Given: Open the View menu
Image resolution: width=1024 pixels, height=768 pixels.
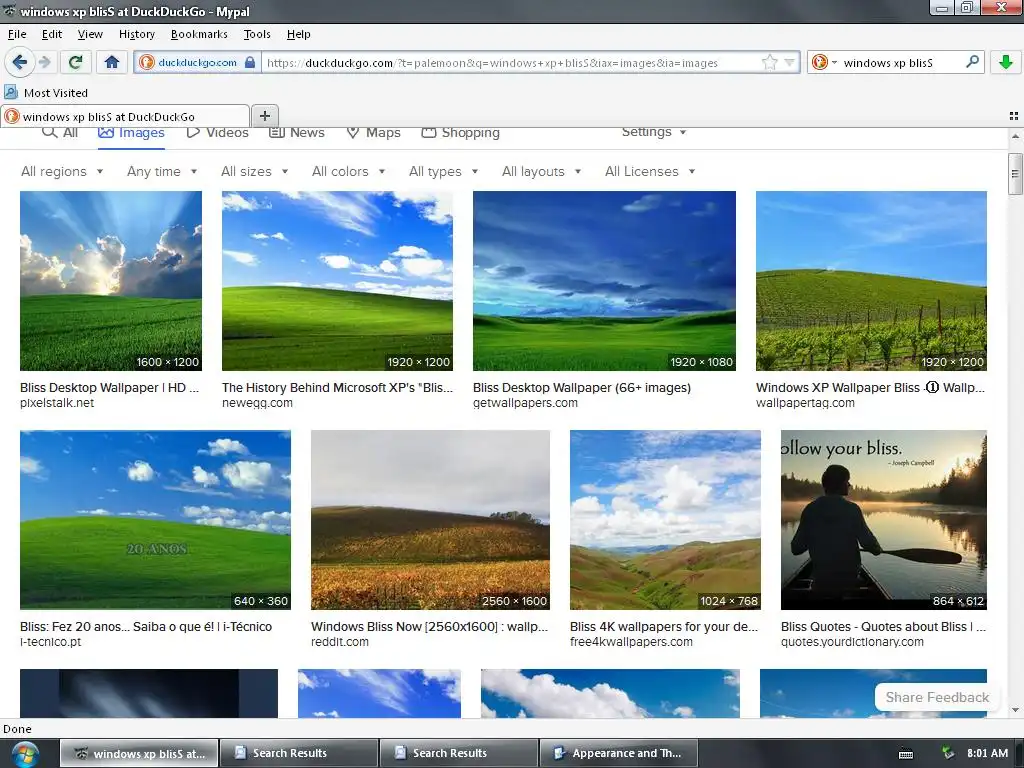Looking at the screenshot, I should (x=89, y=34).
